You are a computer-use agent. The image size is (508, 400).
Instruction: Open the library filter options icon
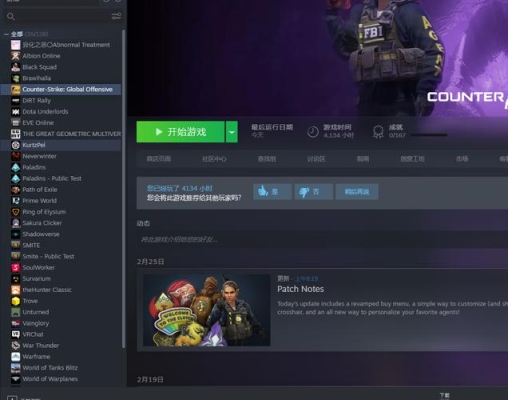point(116,16)
